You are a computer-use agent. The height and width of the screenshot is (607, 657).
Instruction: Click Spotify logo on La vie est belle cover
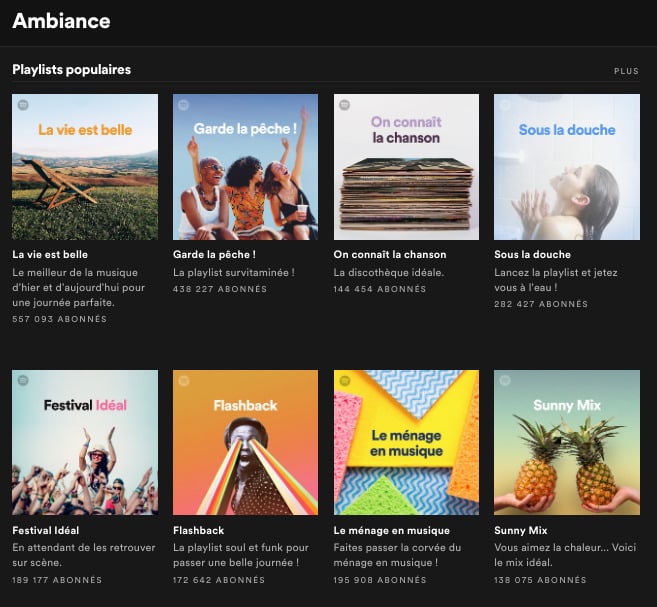tap(23, 105)
